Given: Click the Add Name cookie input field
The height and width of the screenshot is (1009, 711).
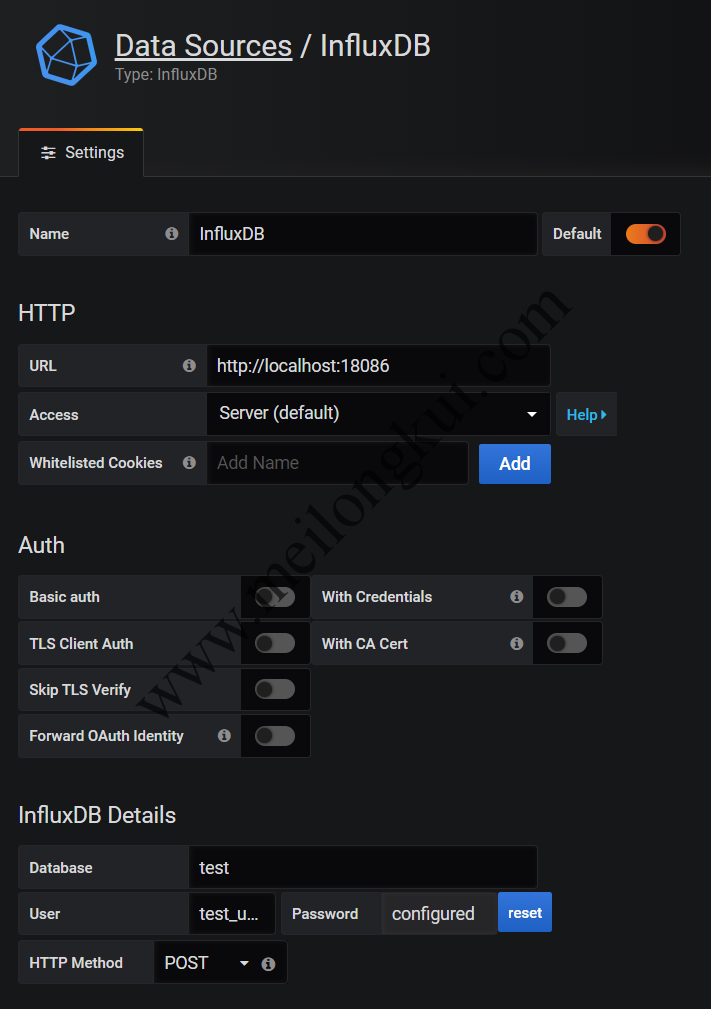Looking at the screenshot, I should 337,463.
